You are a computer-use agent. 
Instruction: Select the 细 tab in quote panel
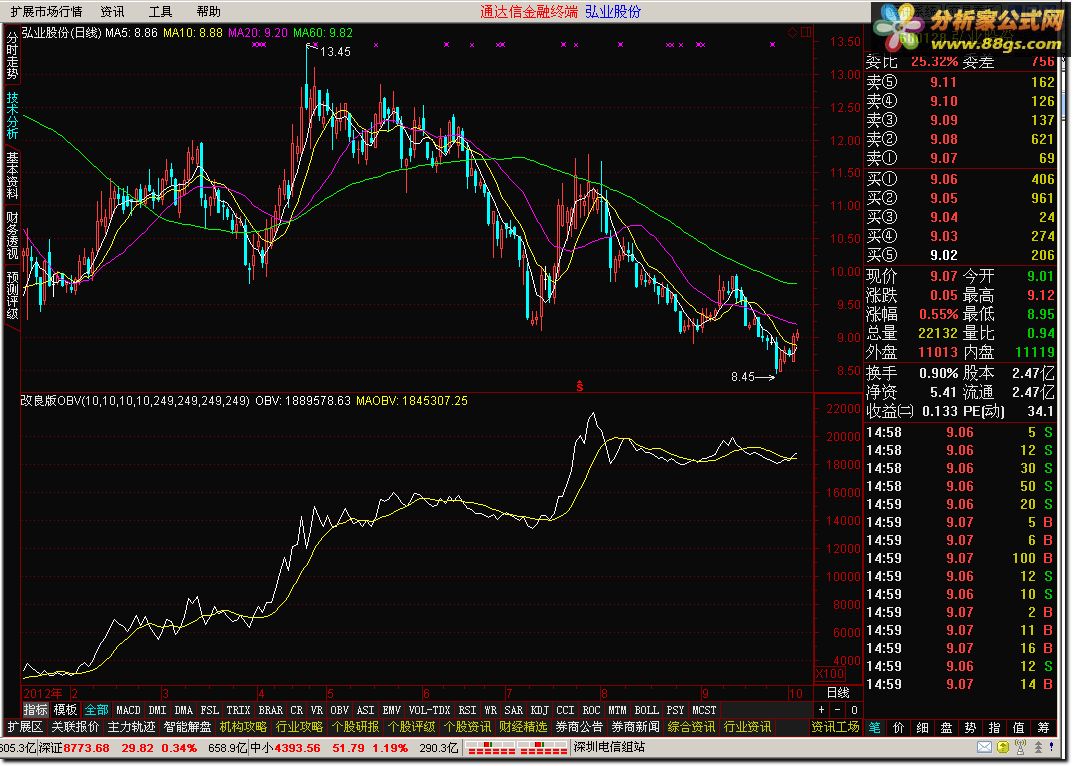(922, 728)
